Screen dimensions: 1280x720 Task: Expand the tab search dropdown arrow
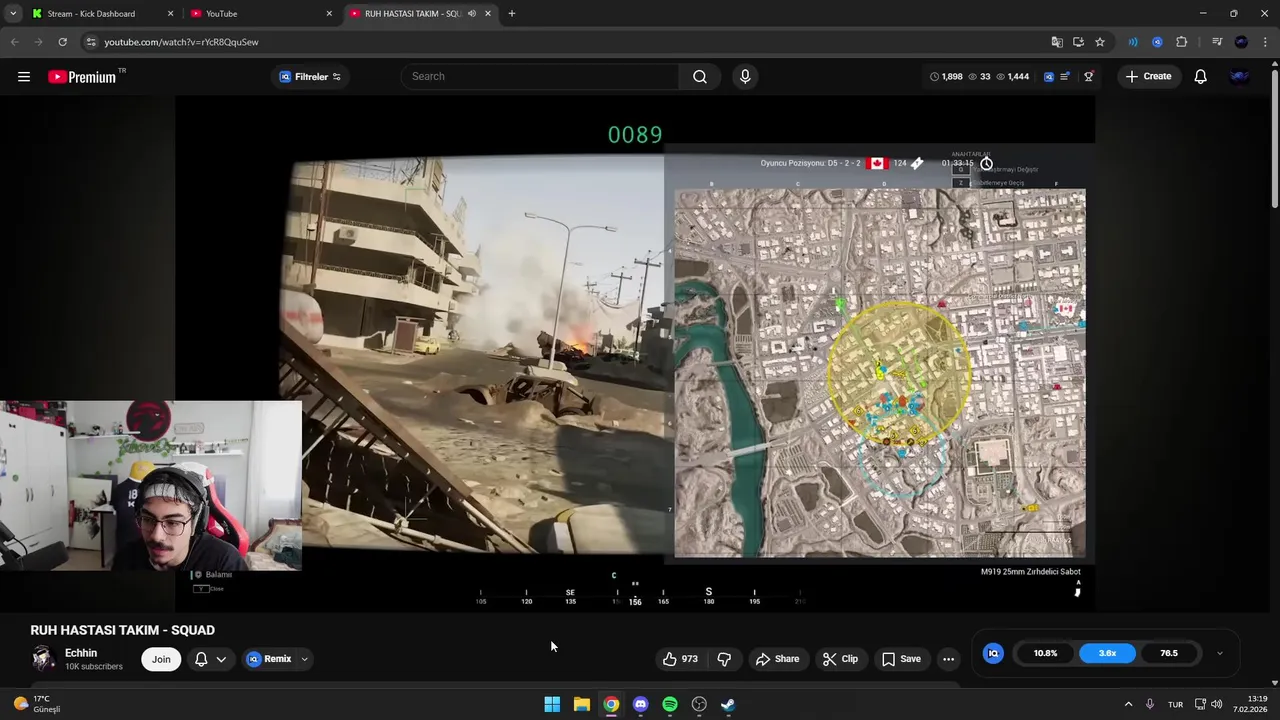pyautogui.click(x=13, y=14)
